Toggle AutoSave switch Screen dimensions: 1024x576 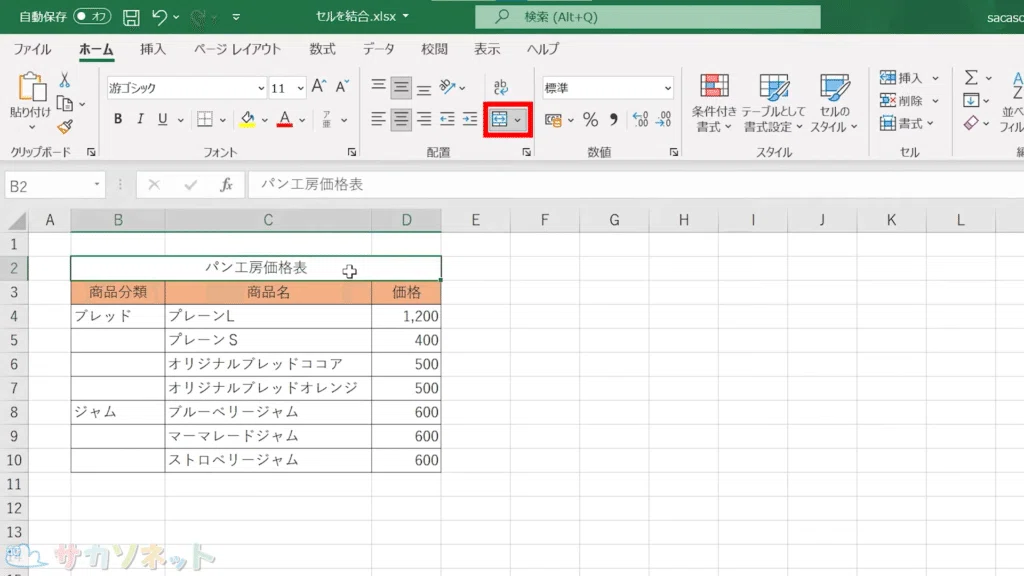pos(92,16)
